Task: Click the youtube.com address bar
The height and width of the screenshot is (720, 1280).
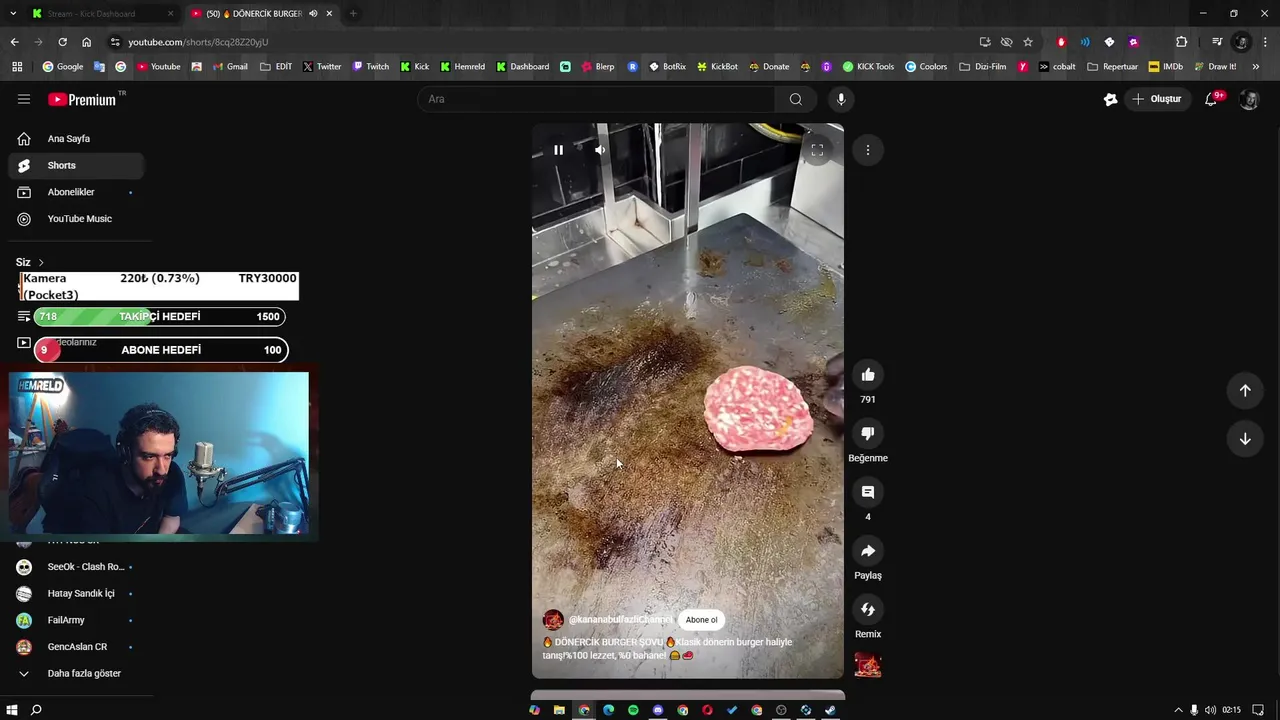Action: (540, 42)
